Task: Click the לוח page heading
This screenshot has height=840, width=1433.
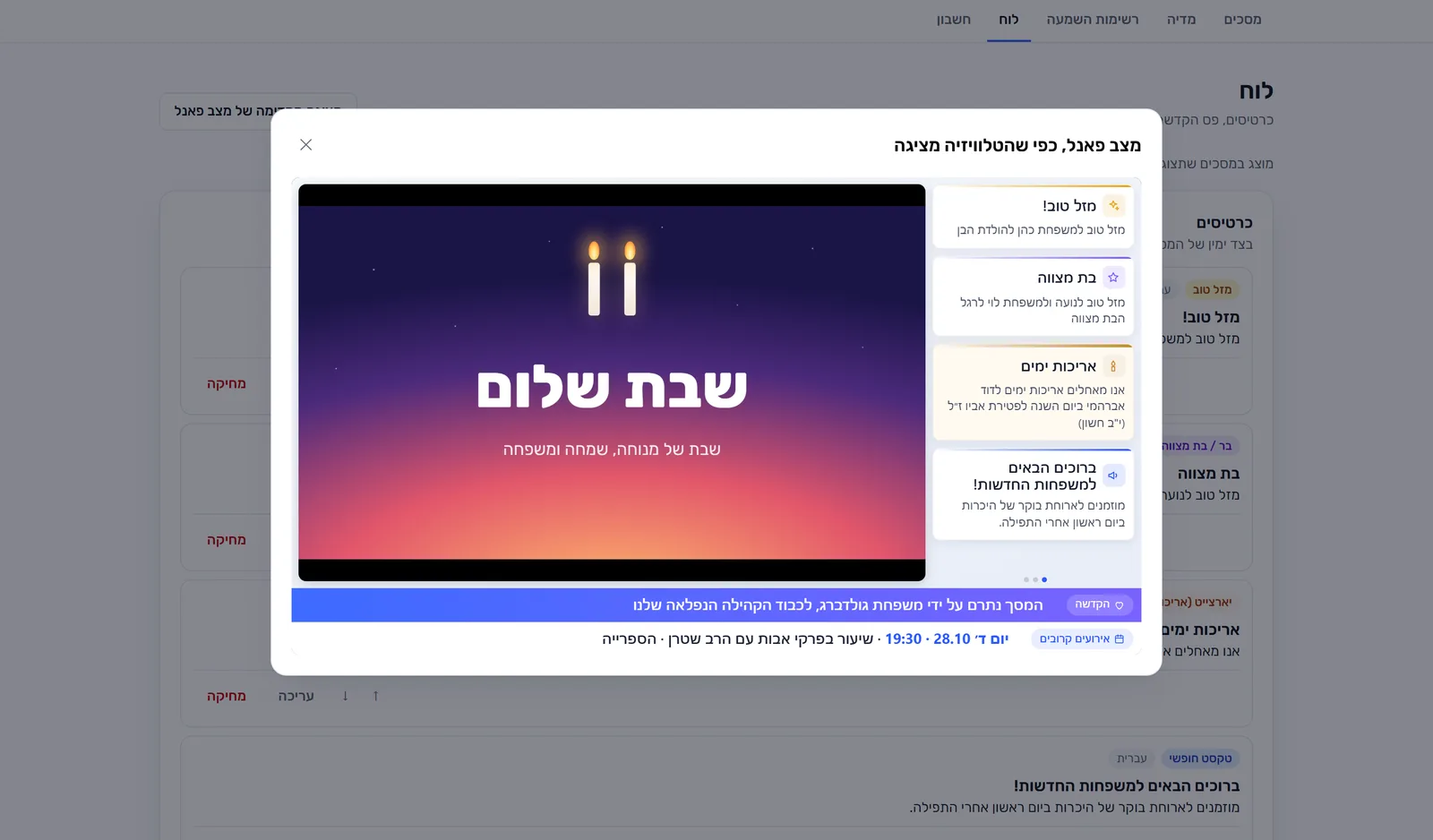Action: 1256,91
